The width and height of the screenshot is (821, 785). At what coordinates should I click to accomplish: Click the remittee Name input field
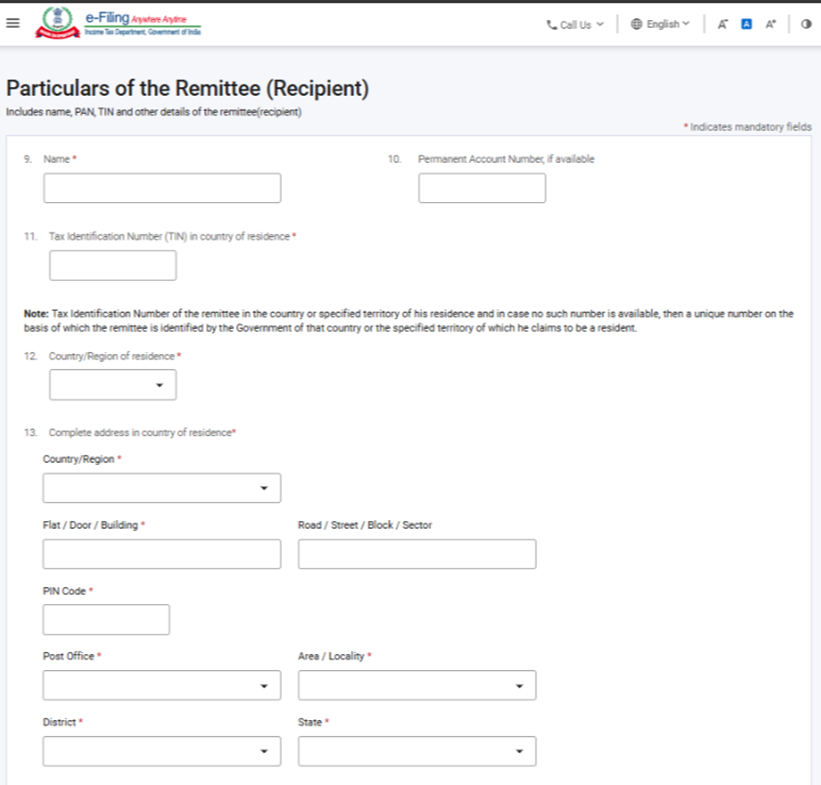coord(162,188)
